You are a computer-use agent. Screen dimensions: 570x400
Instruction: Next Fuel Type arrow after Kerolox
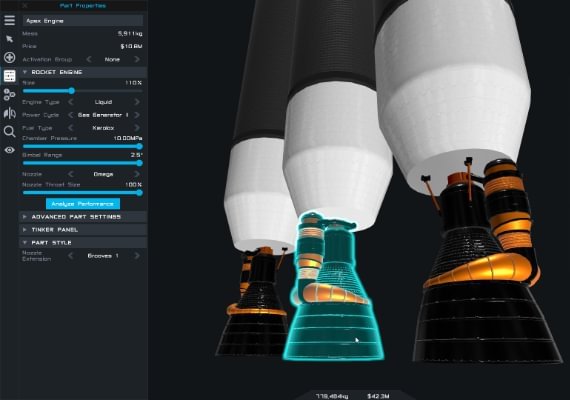click(137, 128)
